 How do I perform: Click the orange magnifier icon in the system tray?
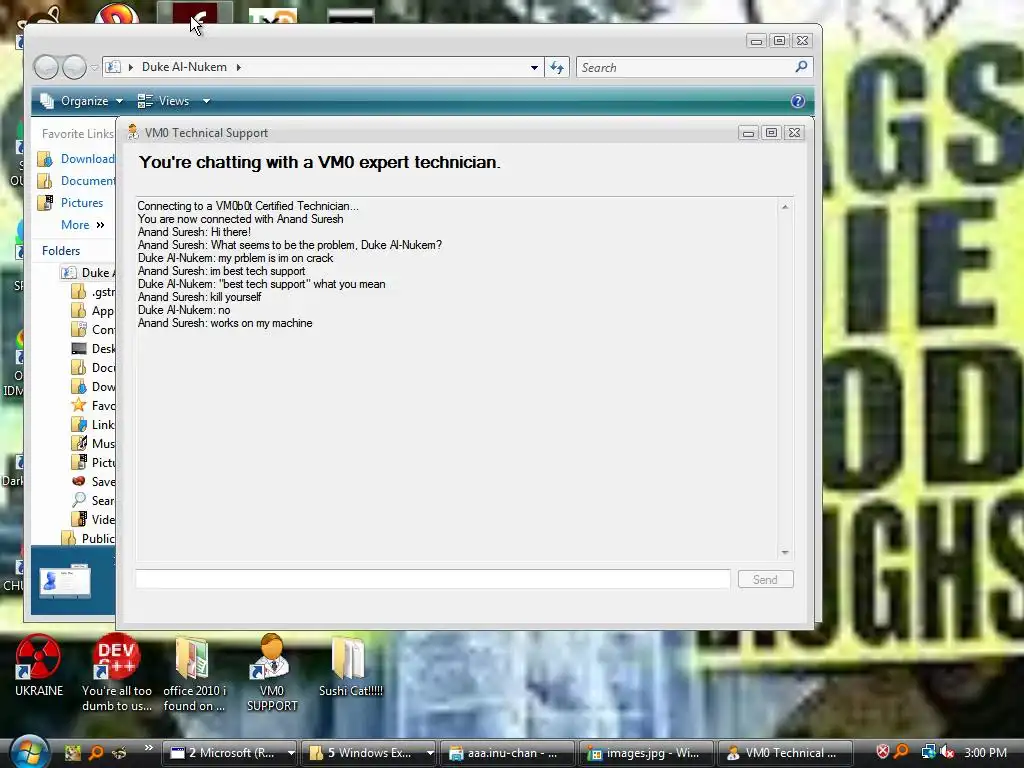(901, 752)
